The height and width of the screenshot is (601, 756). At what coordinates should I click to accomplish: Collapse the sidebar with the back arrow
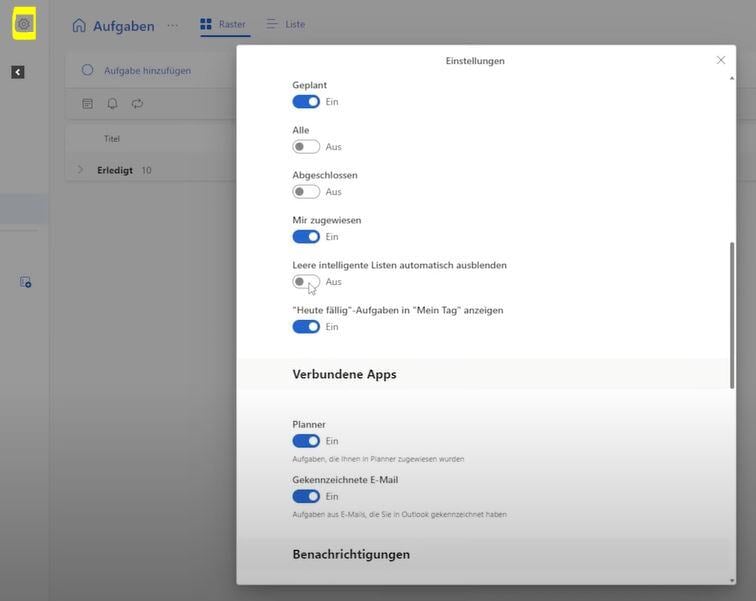[18, 72]
